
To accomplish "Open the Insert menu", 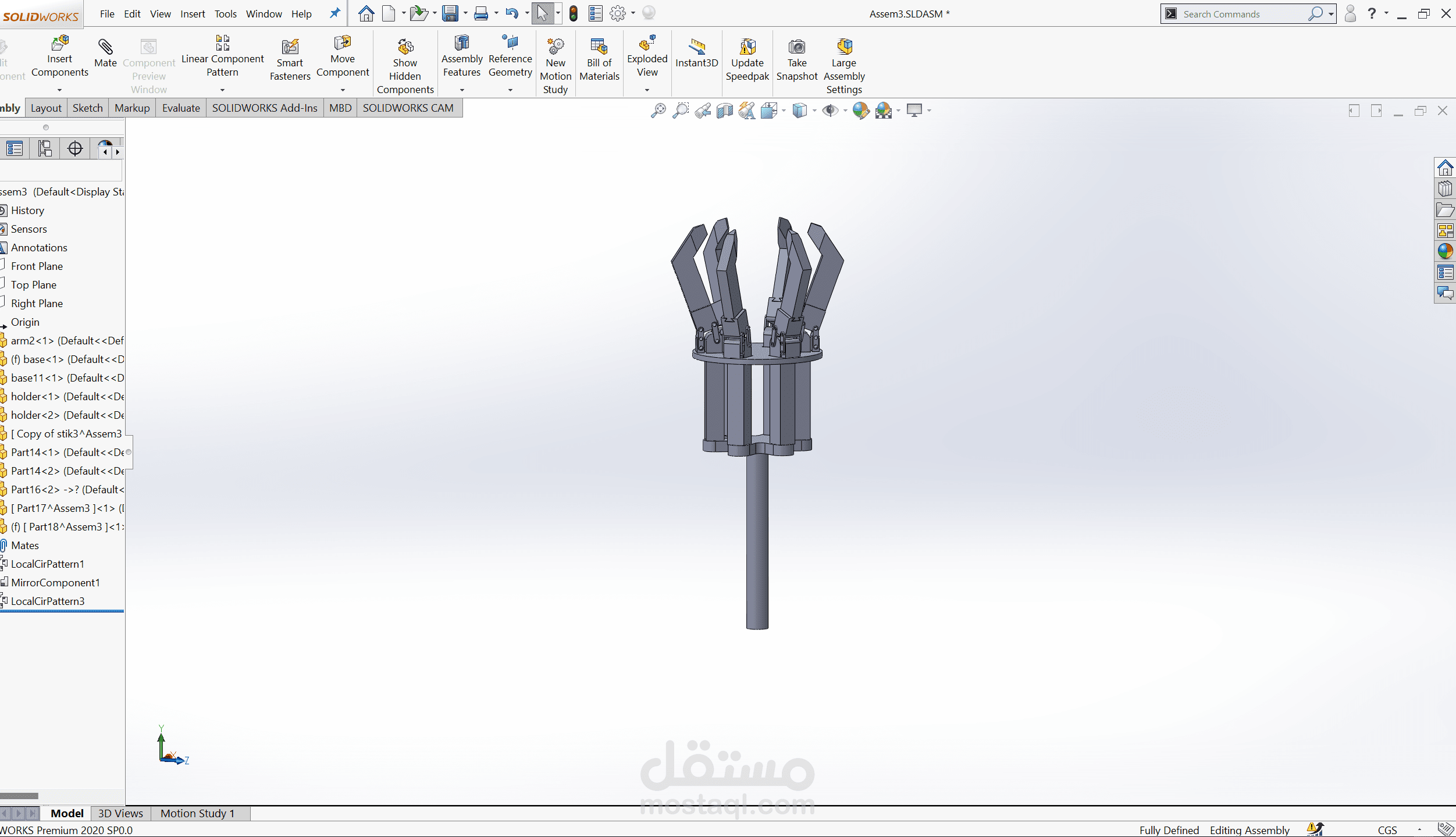I will click(193, 14).
